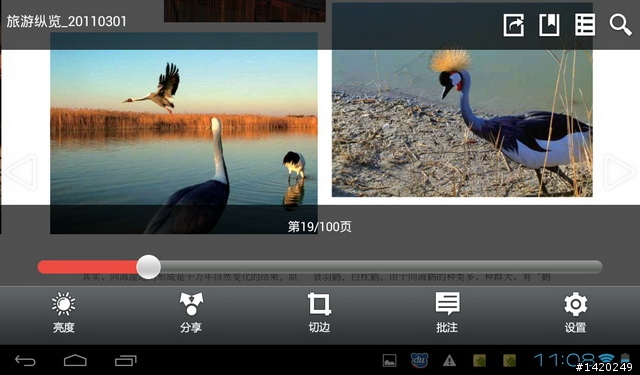Open the 批注 annotation tool
The height and width of the screenshot is (375, 640).
[447, 313]
